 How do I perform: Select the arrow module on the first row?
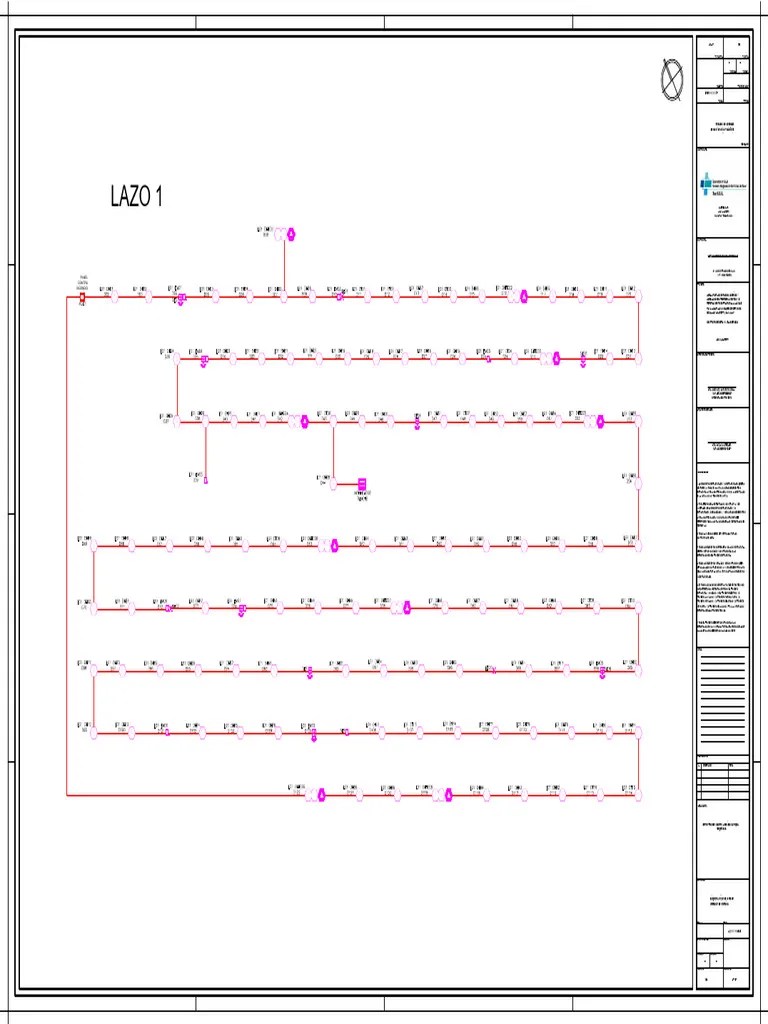(x=181, y=299)
